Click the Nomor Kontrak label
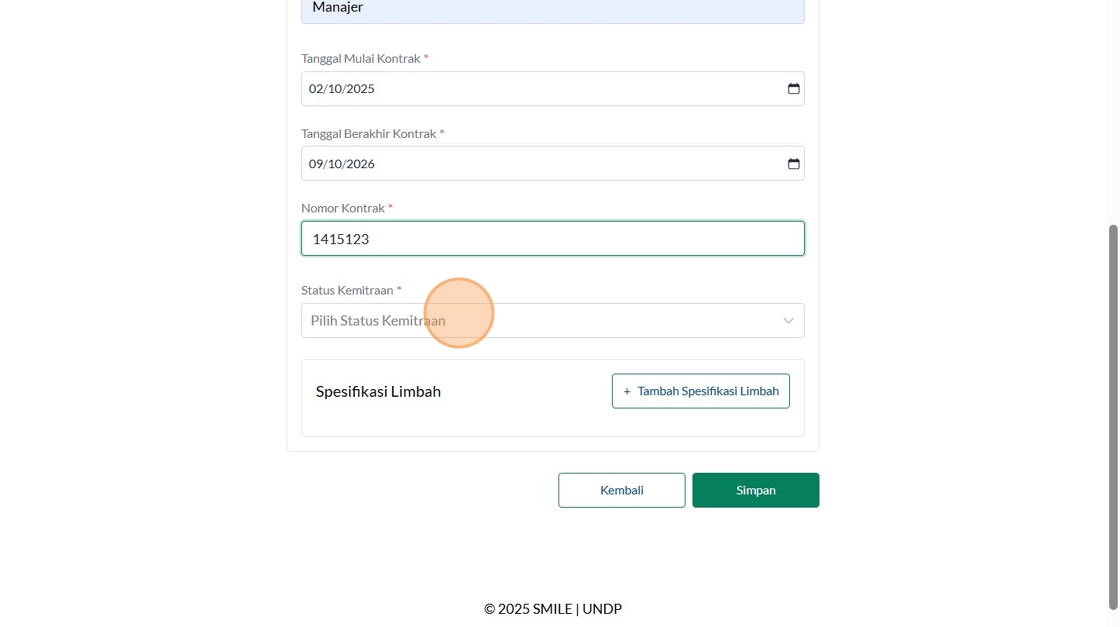Screen dimensions: 1120x627 (343, 208)
